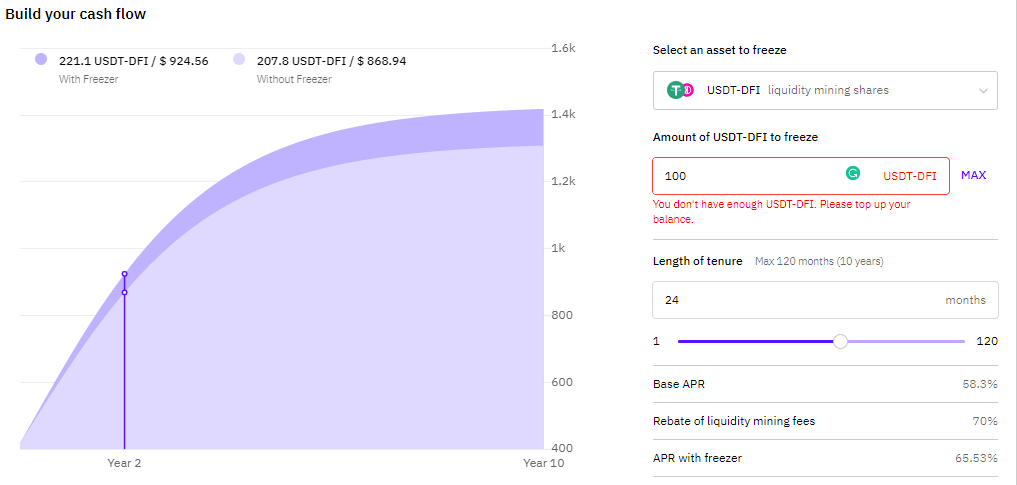
Task: Click the Year 10 axis label
Action: click(544, 463)
